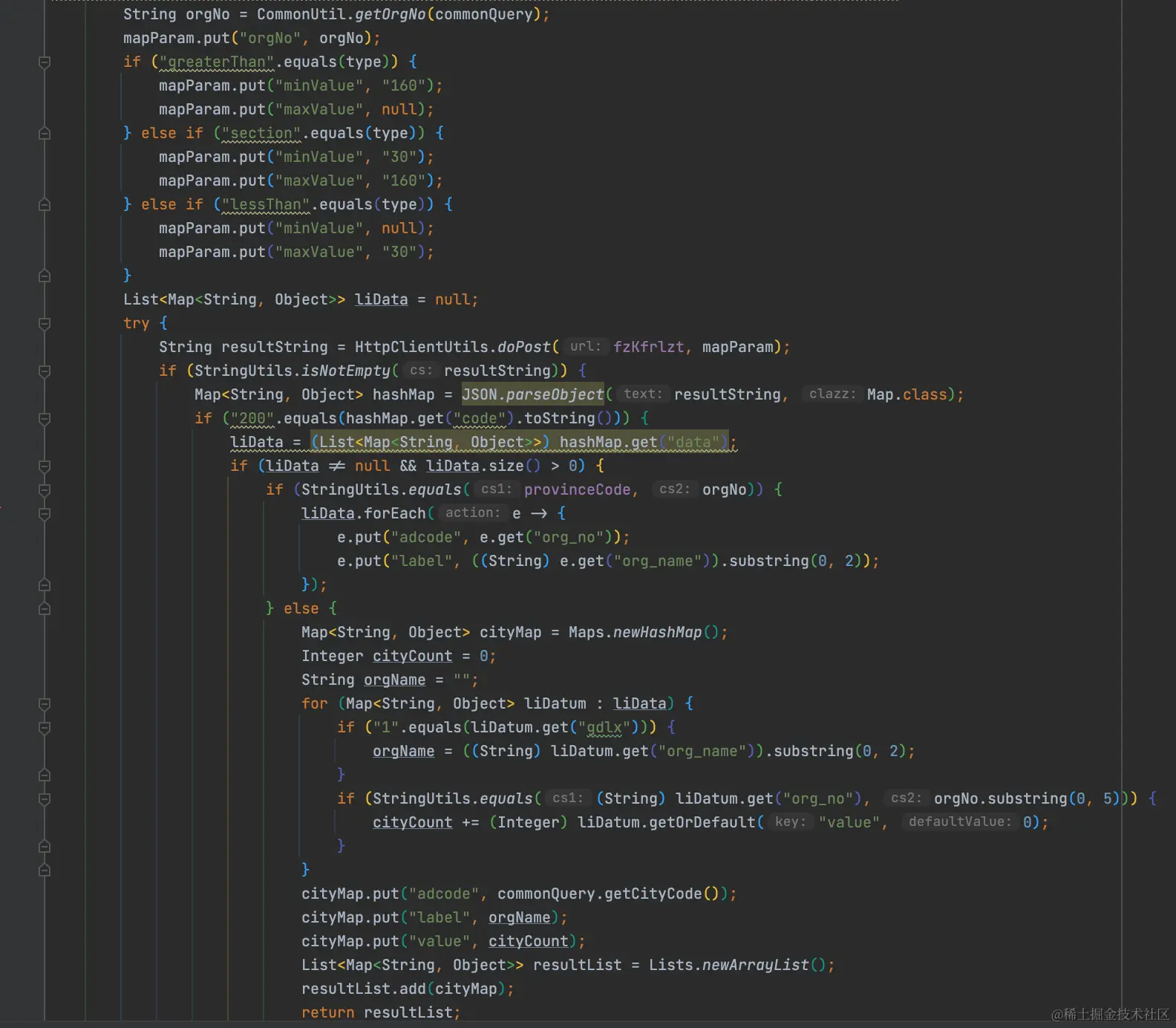Click liData in the List declaration line
This screenshot has height=1028, width=1176.
coord(382,300)
